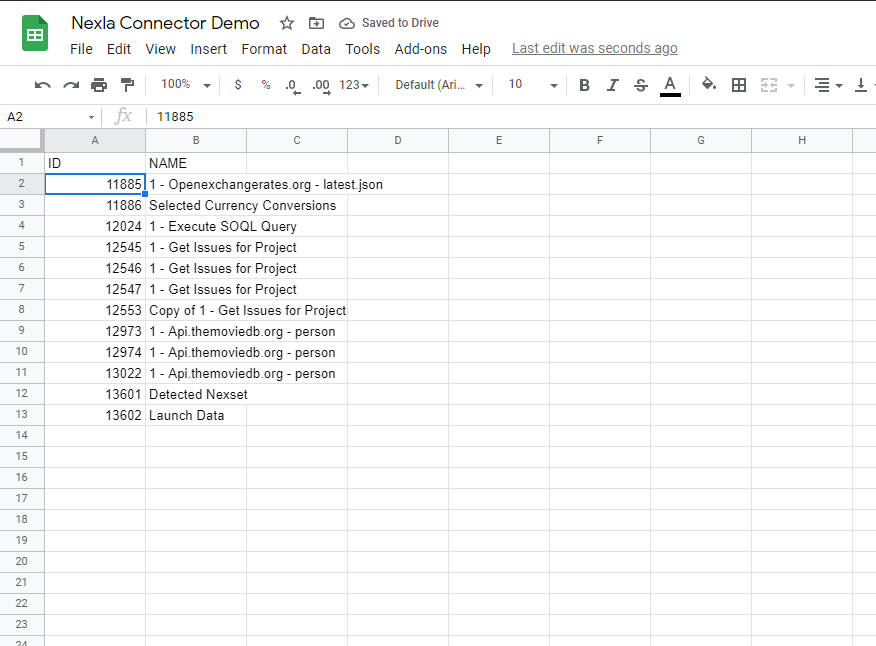Viewport: 876px width, 646px height.
Task: Decrease decimal places
Action: pyautogui.click(x=293, y=86)
